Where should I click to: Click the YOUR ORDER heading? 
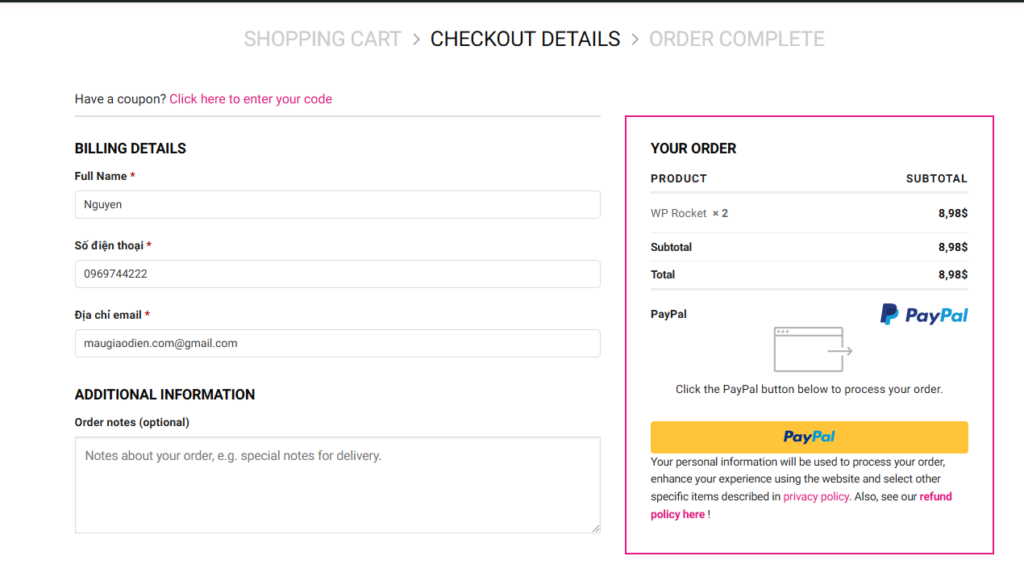coord(693,148)
